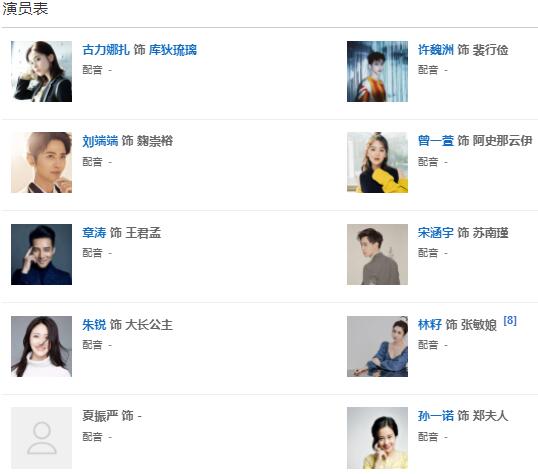538x474 pixels.
Task: Open the 古力娜扎 actor link
Action: (106, 50)
